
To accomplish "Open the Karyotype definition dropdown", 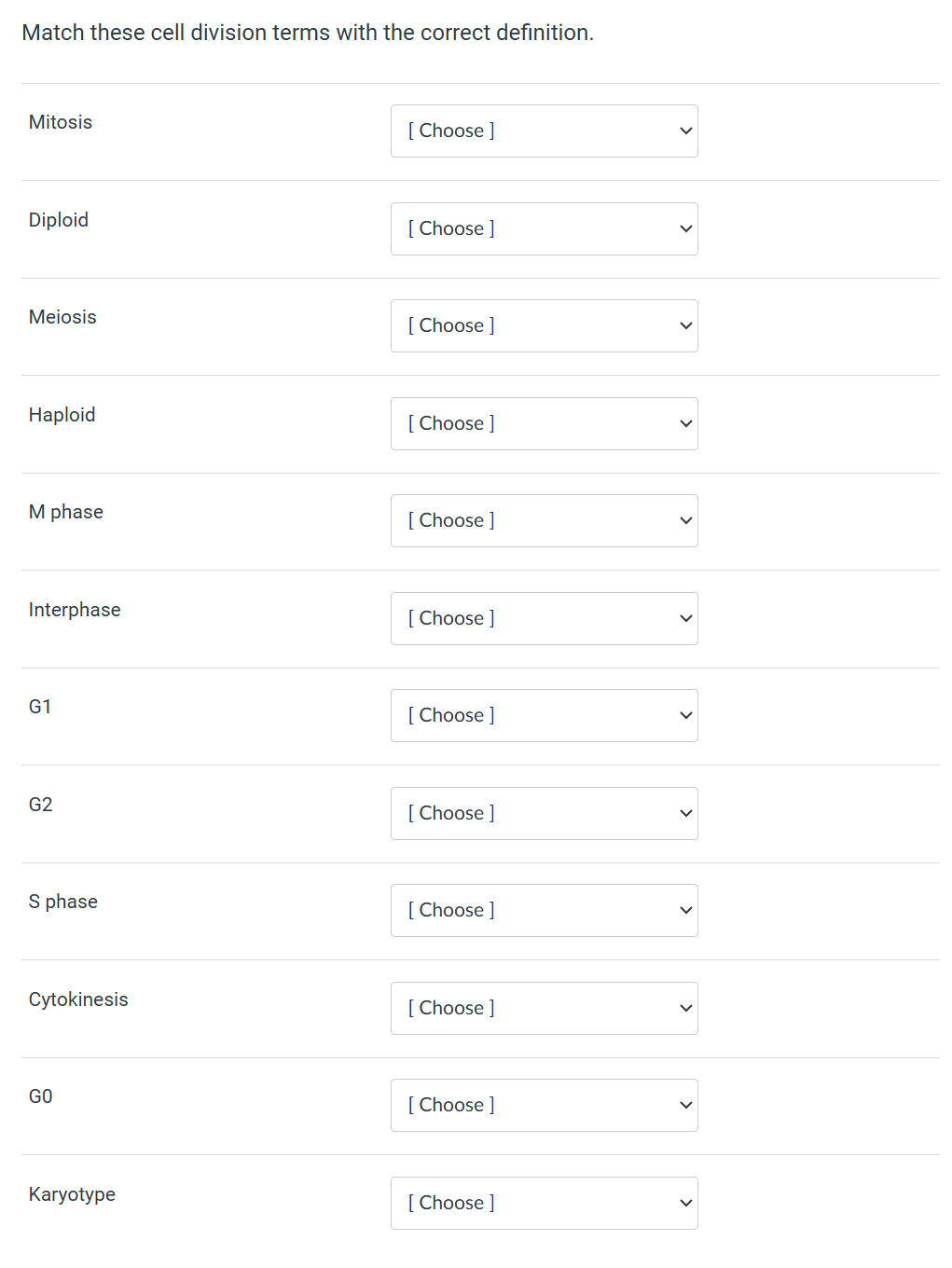I will (x=544, y=1203).
